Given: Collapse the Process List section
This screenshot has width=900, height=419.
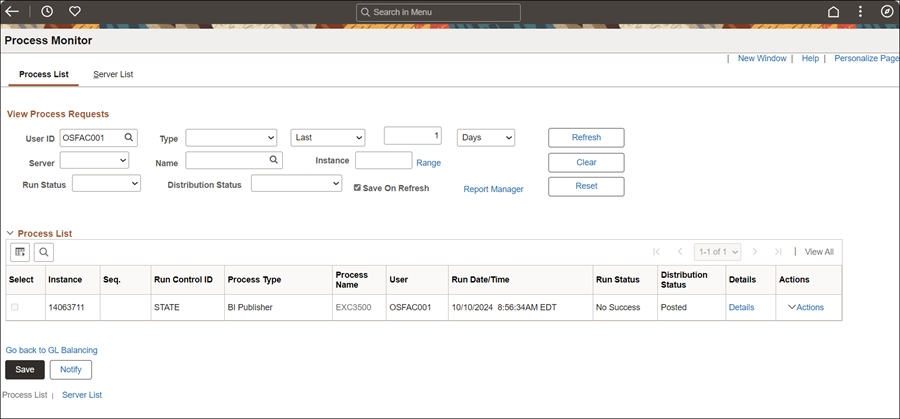Looking at the screenshot, I should [10, 234].
